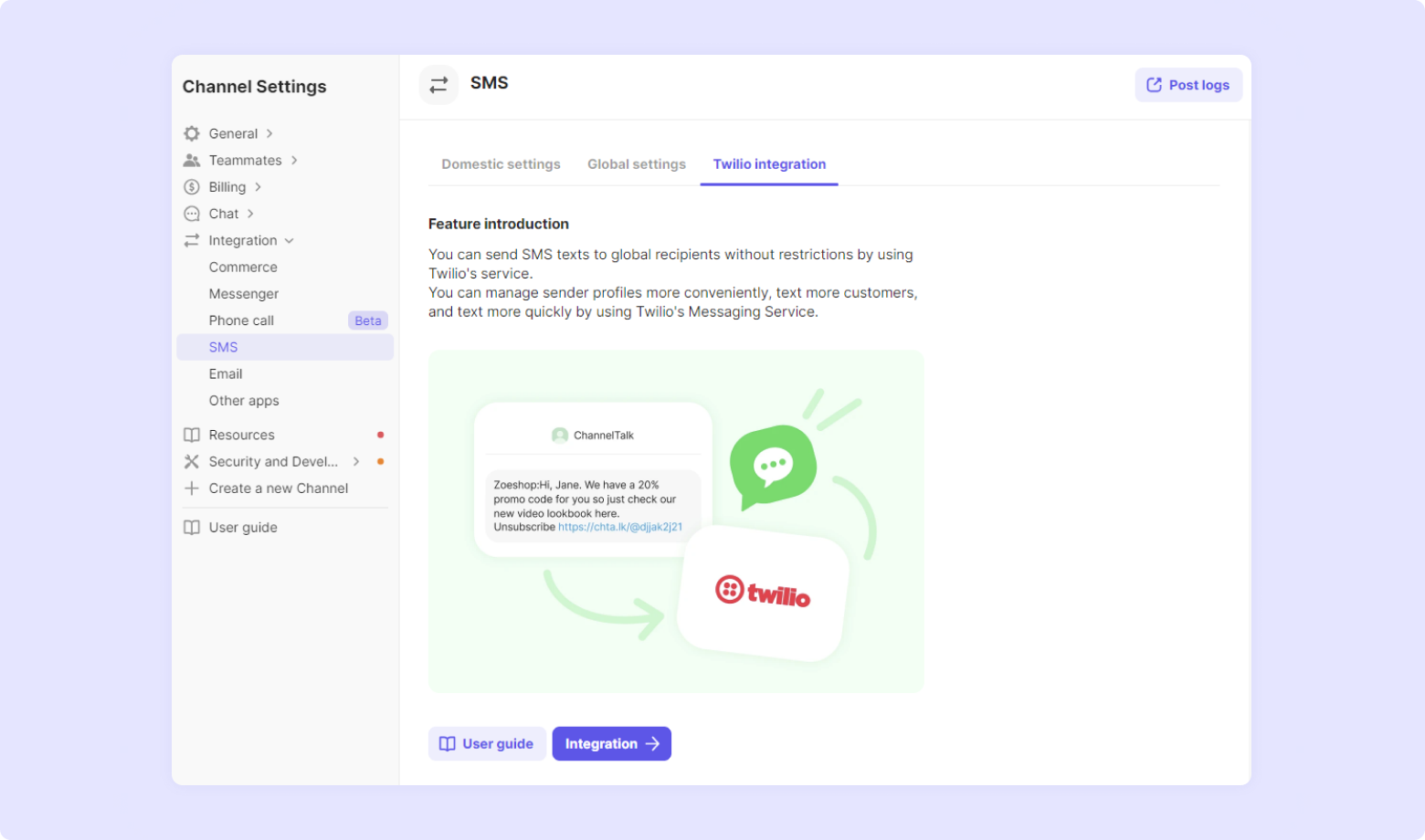
Task: Click the Zoeshop SMS preview message
Action: click(x=593, y=506)
